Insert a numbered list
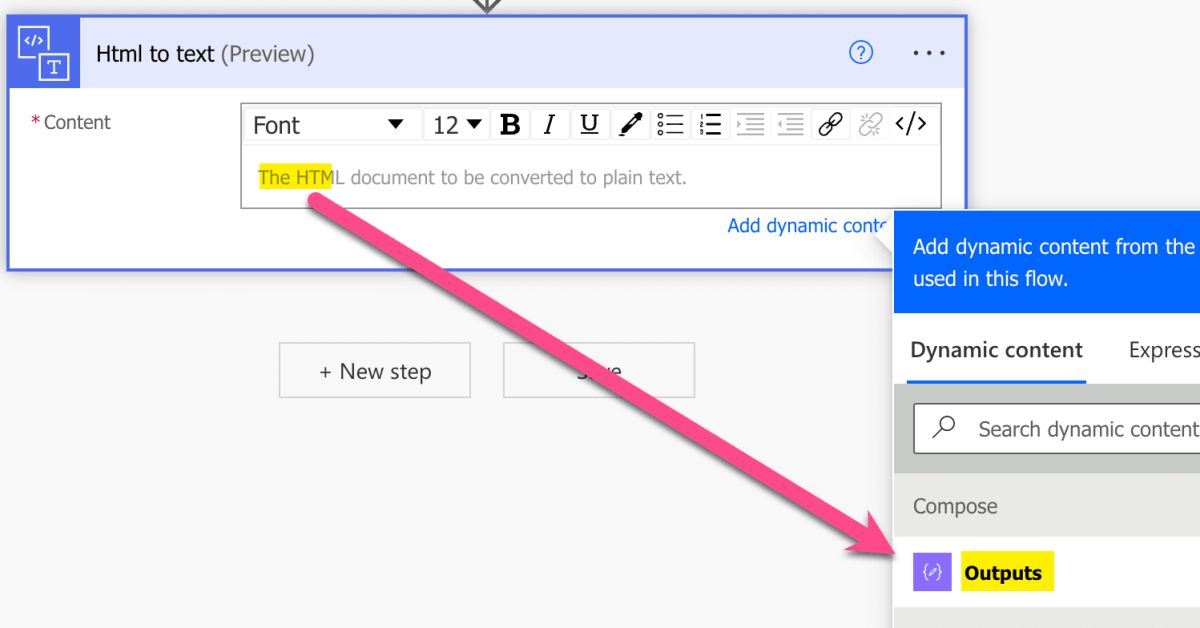 710,124
